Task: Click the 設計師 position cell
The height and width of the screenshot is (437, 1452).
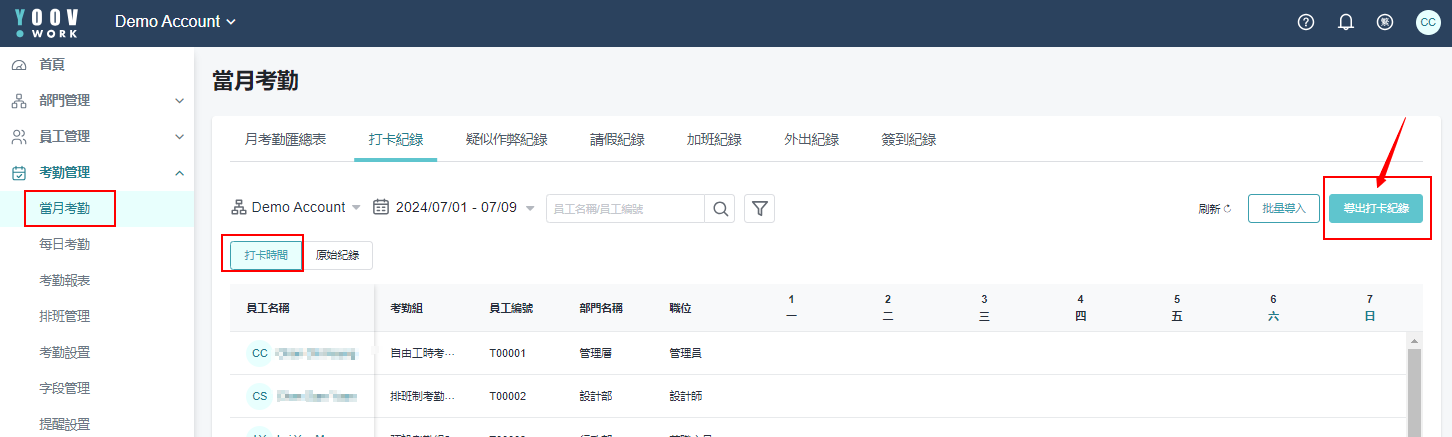Action: (685, 396)
